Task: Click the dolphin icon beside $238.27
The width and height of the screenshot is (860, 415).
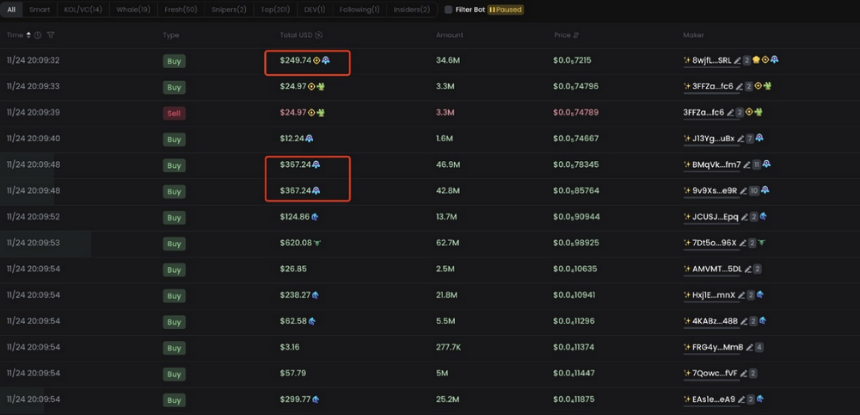Action: [315, 295]
